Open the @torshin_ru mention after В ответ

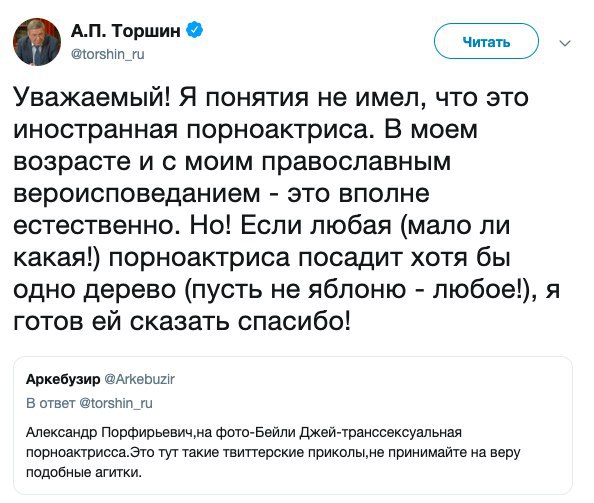[116, 403]
